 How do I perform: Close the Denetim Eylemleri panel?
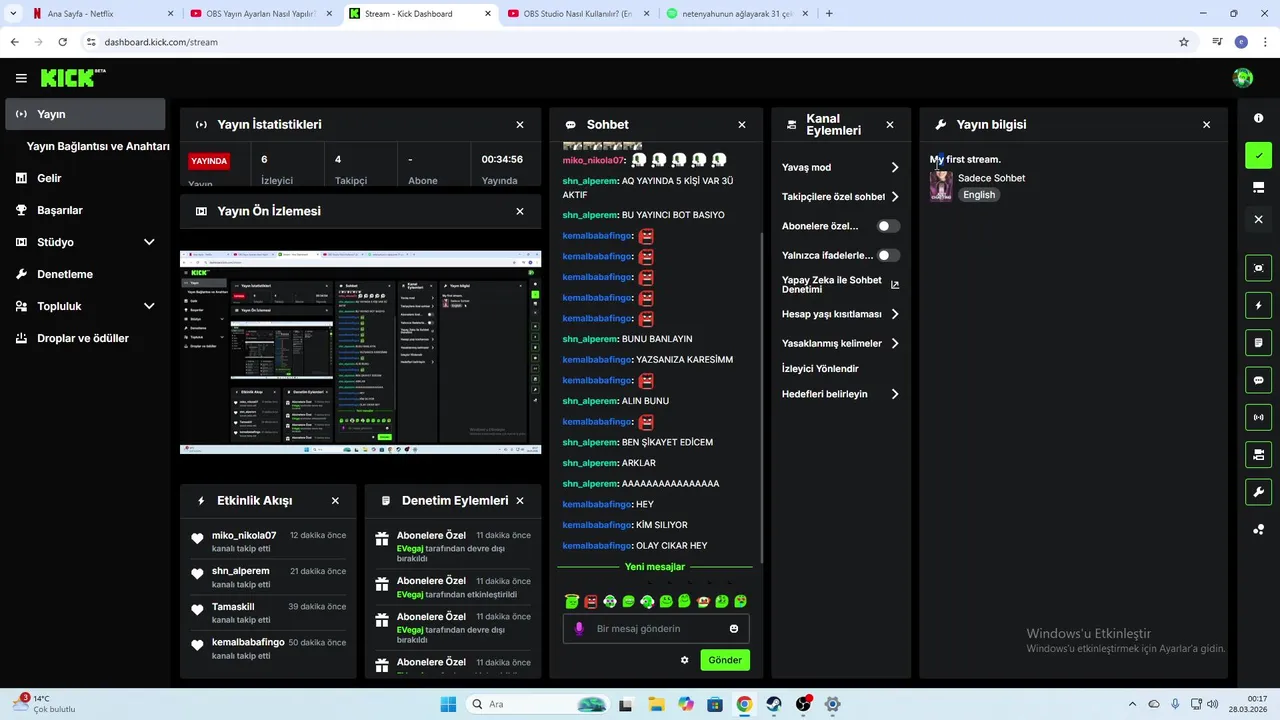519,501
